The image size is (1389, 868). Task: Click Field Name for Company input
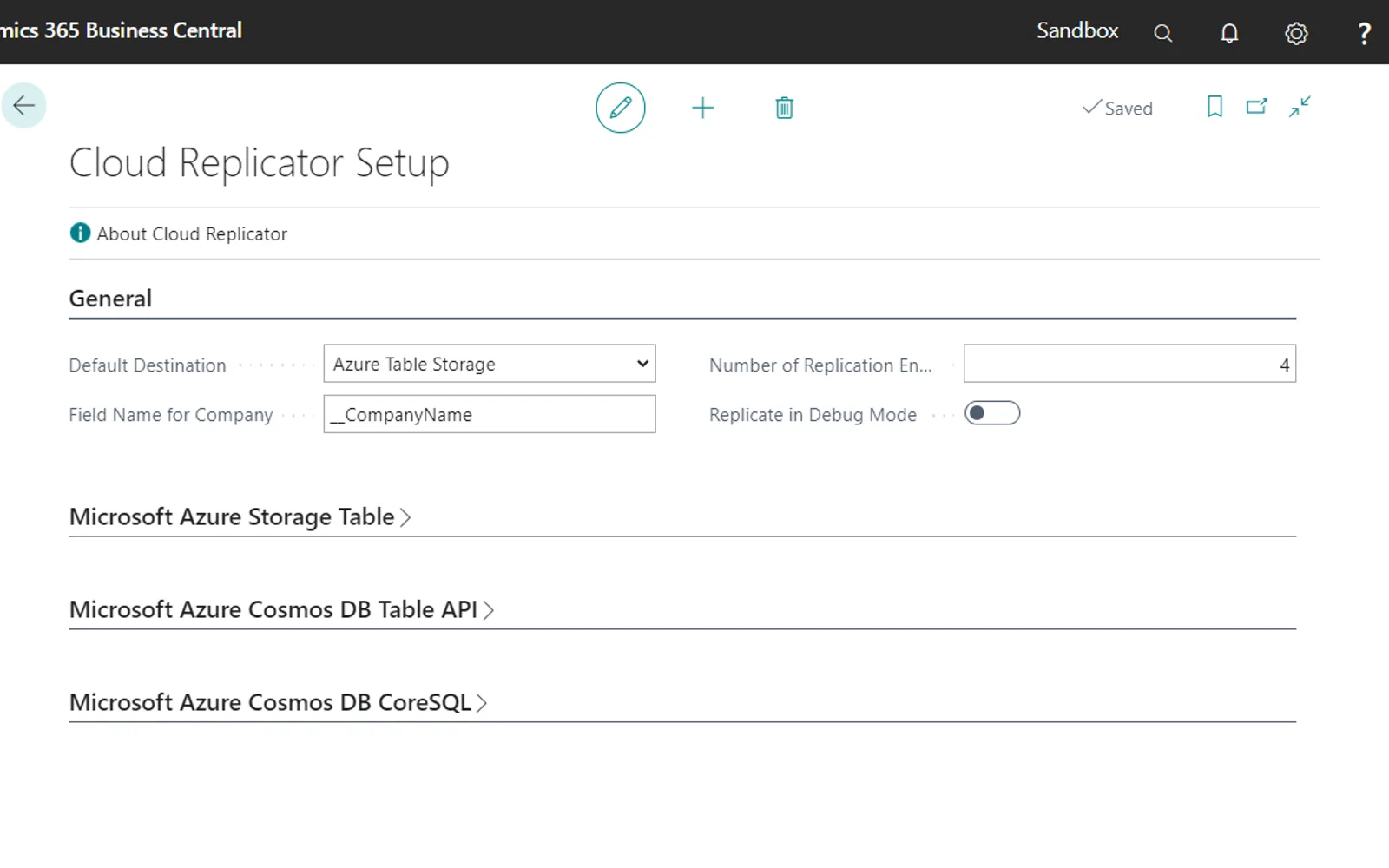tap(490, 414)
